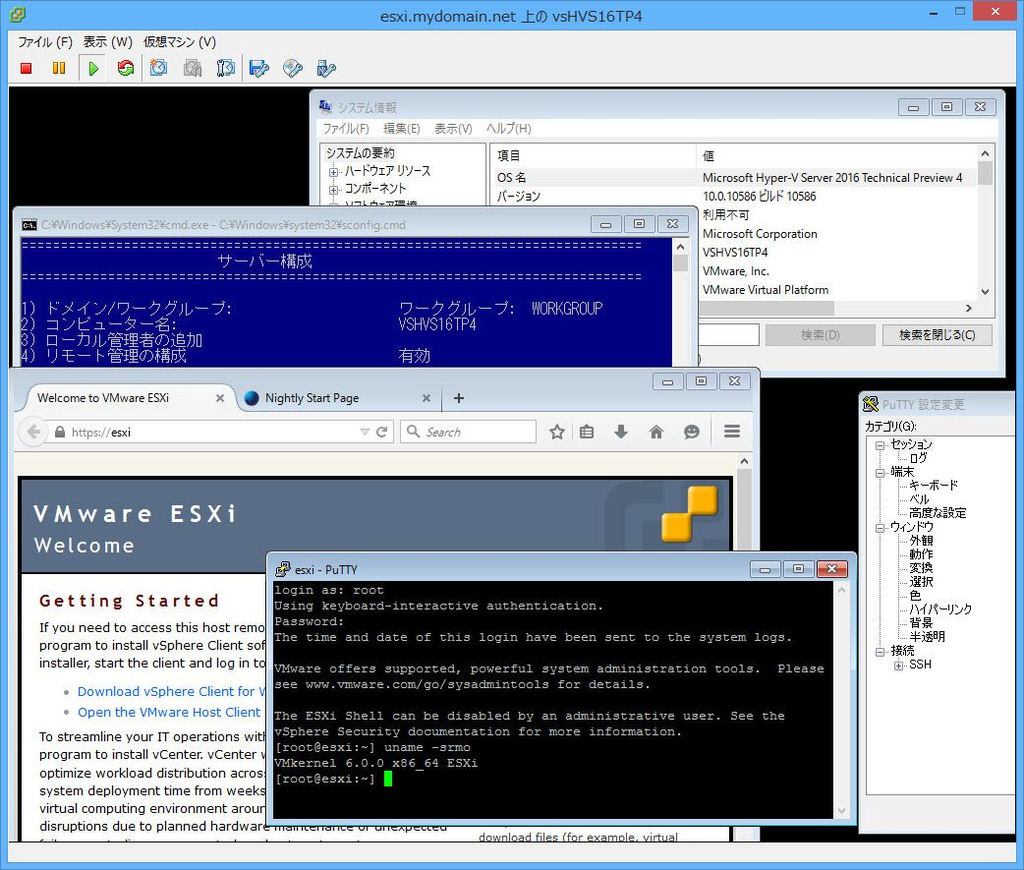The width and height of the screenshot is (1024, 870).
Task: Click the floppy device connection toolbar icon
Action: coord(259,68)
